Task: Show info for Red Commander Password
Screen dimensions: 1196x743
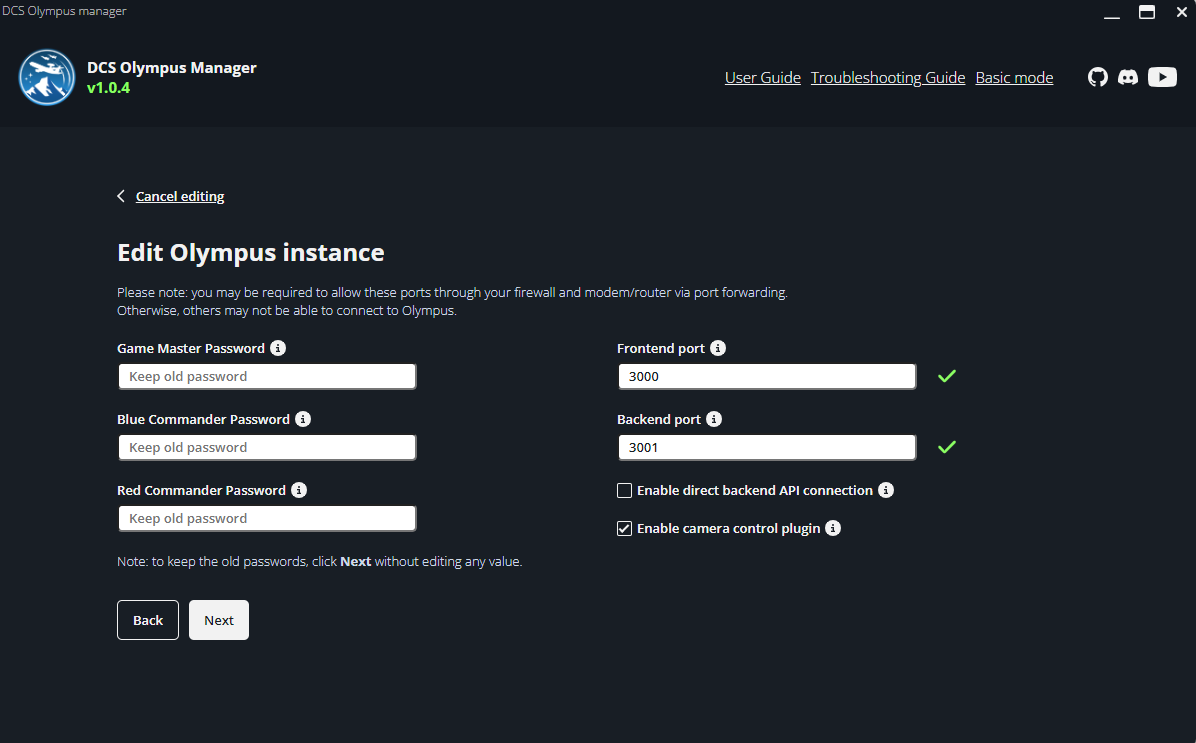Action: tap(299, 490)
